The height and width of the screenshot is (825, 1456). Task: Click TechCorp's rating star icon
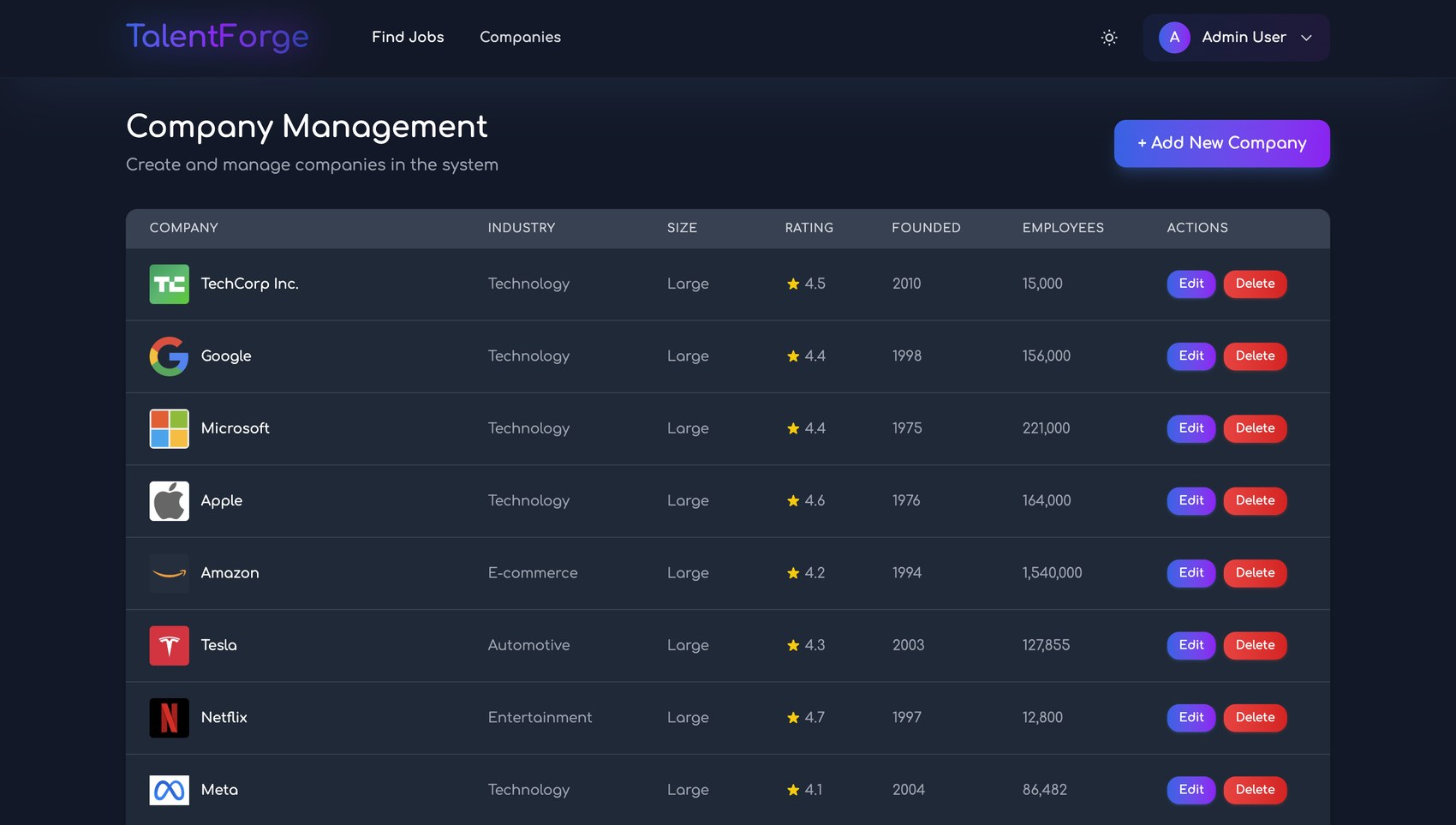tap(793, 284)
